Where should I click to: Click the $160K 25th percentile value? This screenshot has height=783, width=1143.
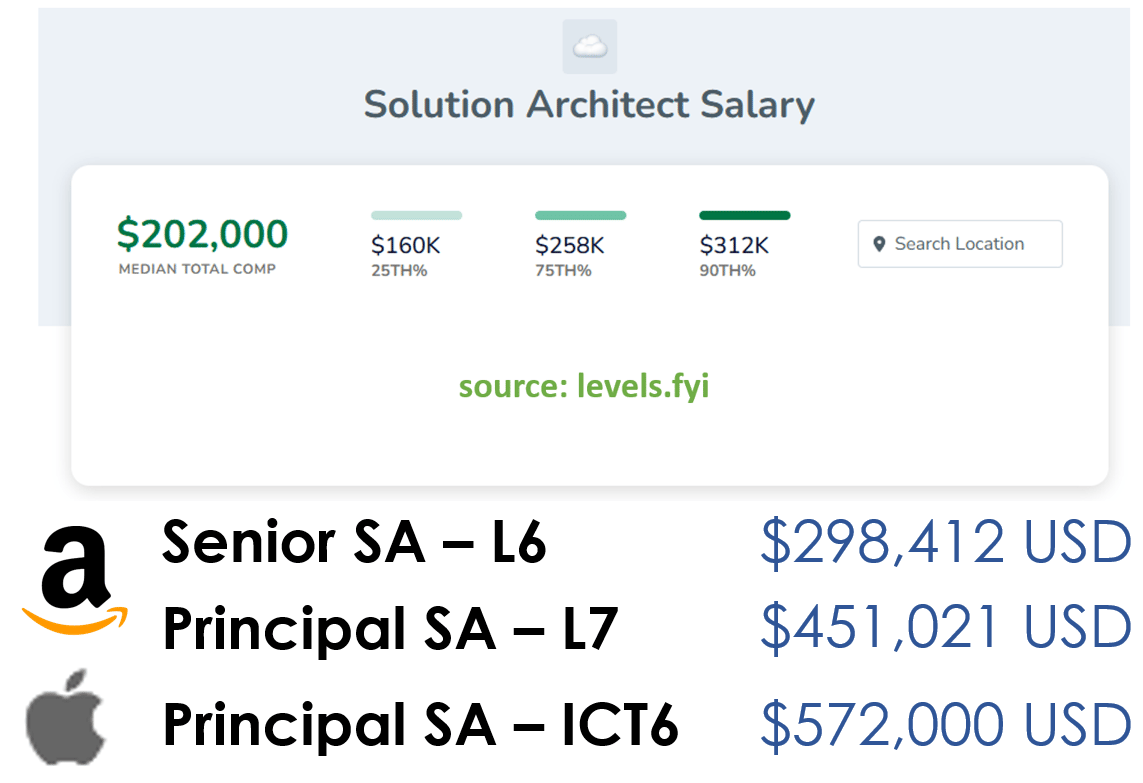point(405,246)
